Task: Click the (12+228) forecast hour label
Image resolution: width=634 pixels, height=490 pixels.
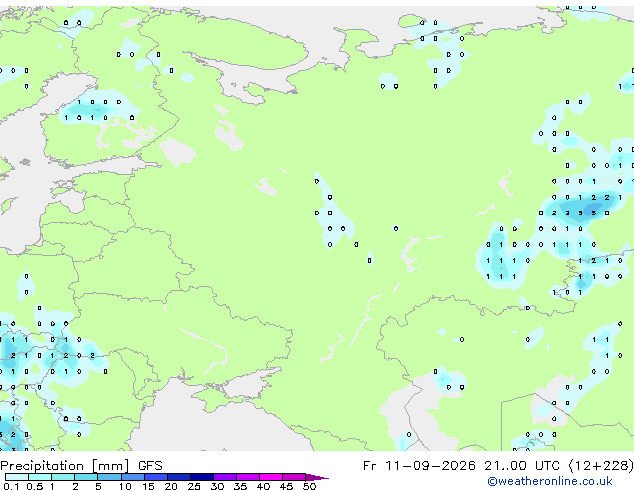Action: click(x=601, y=466)
